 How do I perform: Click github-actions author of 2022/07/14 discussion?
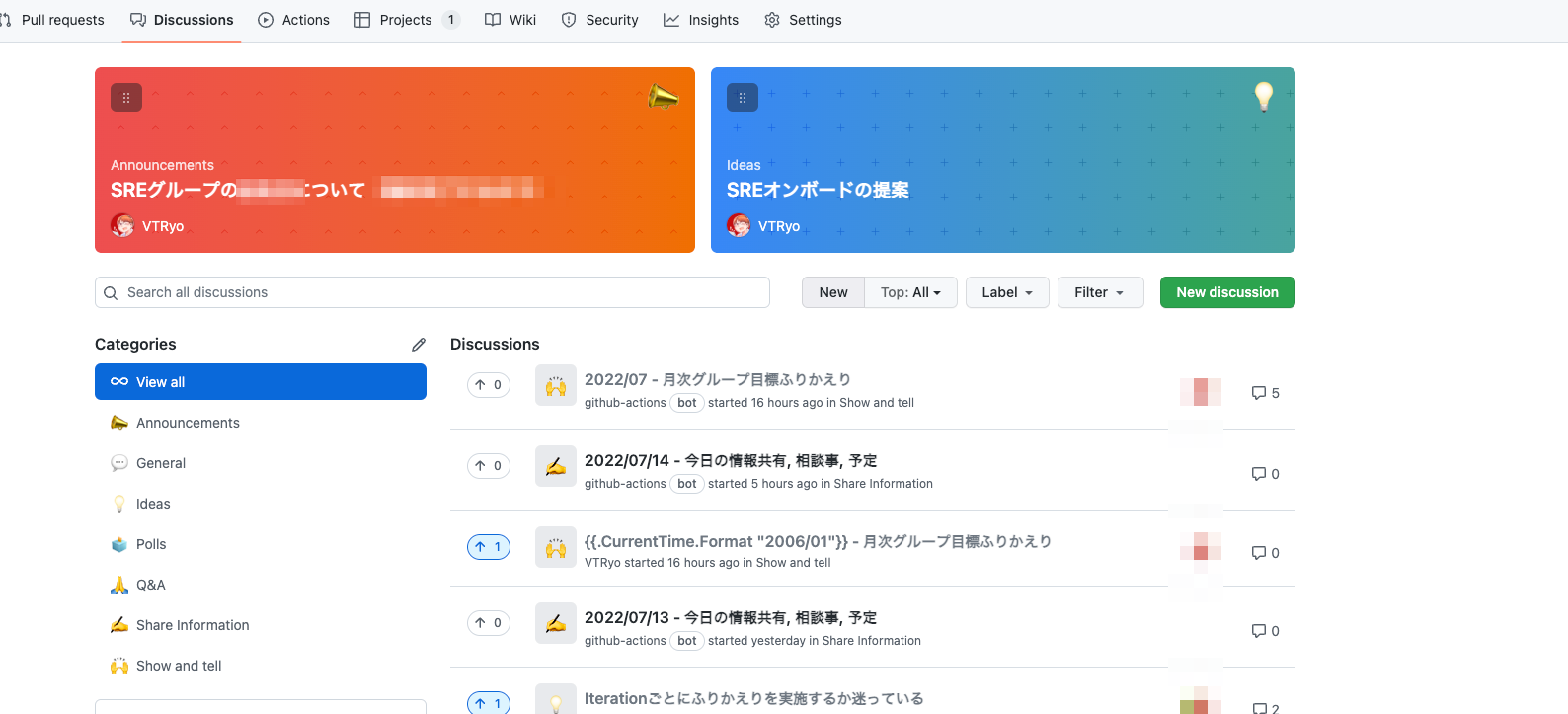(x=625, y=484)
